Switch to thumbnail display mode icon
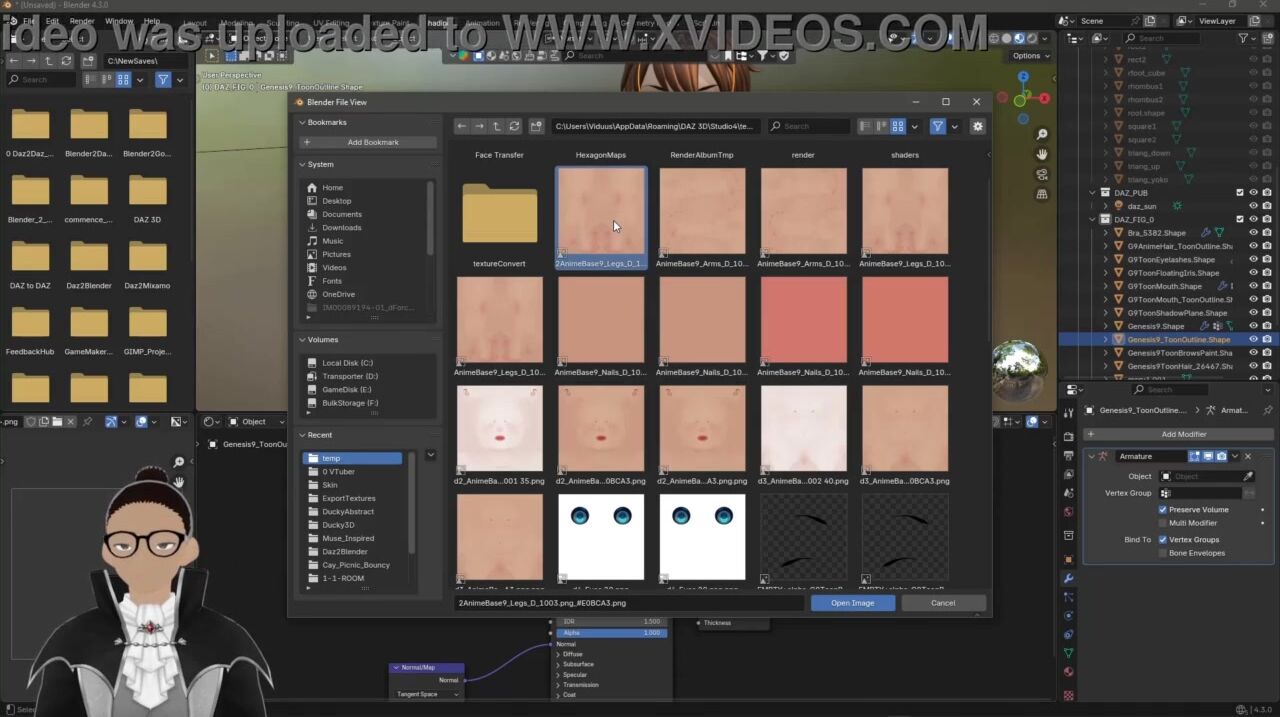The width and height of the screenshot is (1280, 717). (x=898, y=126)
